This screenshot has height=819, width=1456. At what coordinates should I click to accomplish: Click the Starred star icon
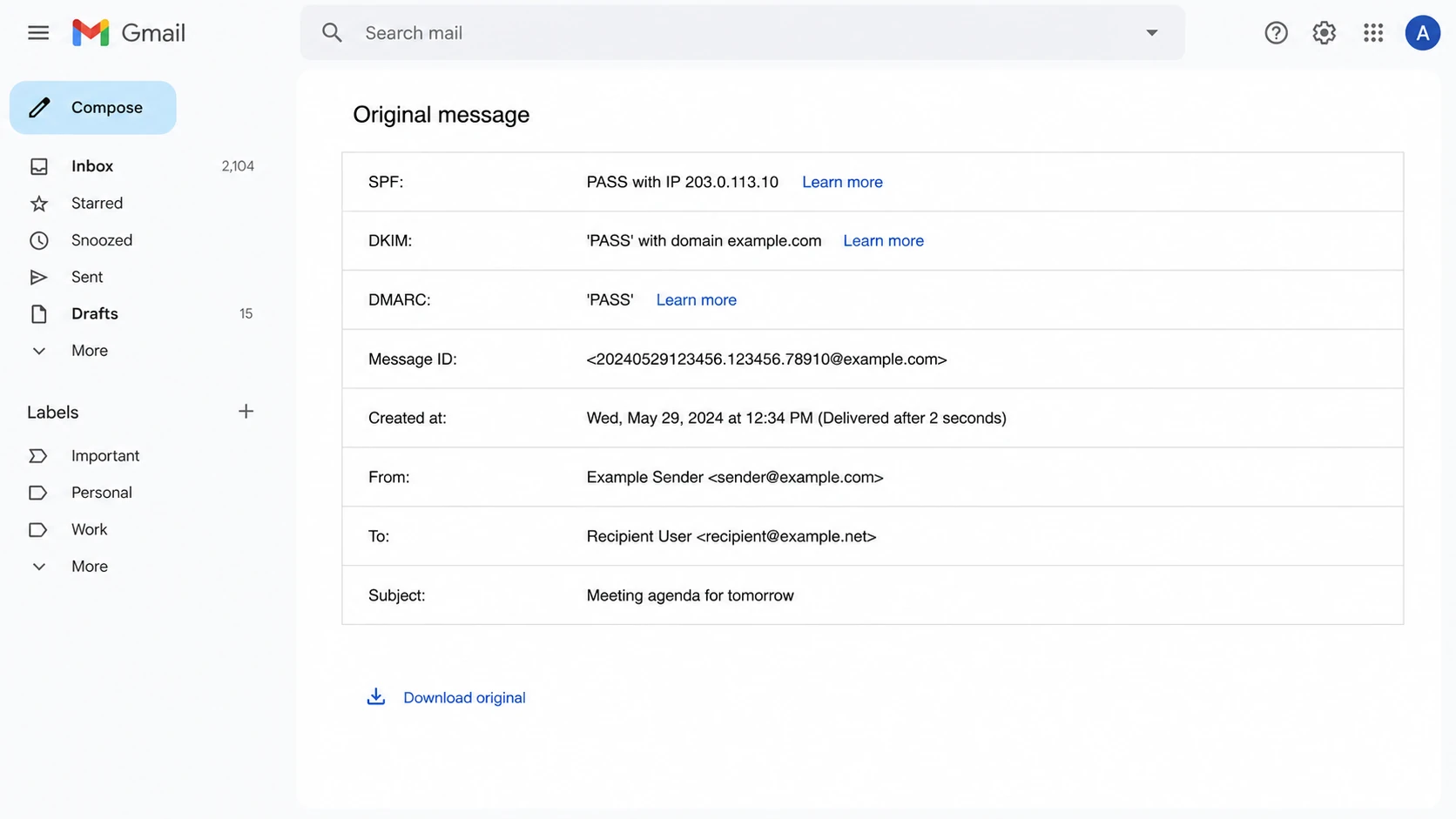[x=38, y=204]
